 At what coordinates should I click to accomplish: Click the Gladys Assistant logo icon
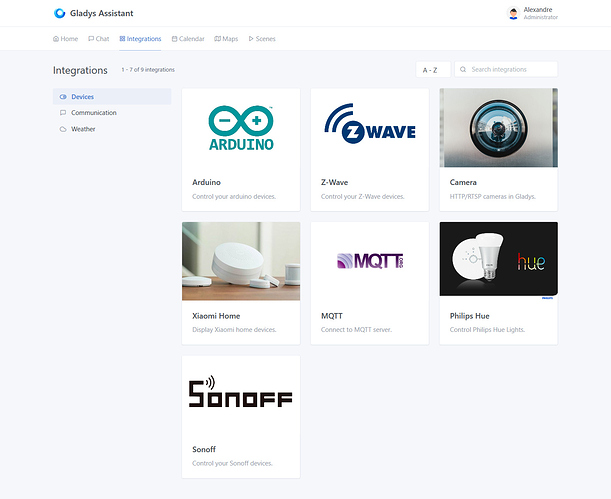(x=59, y=13)
